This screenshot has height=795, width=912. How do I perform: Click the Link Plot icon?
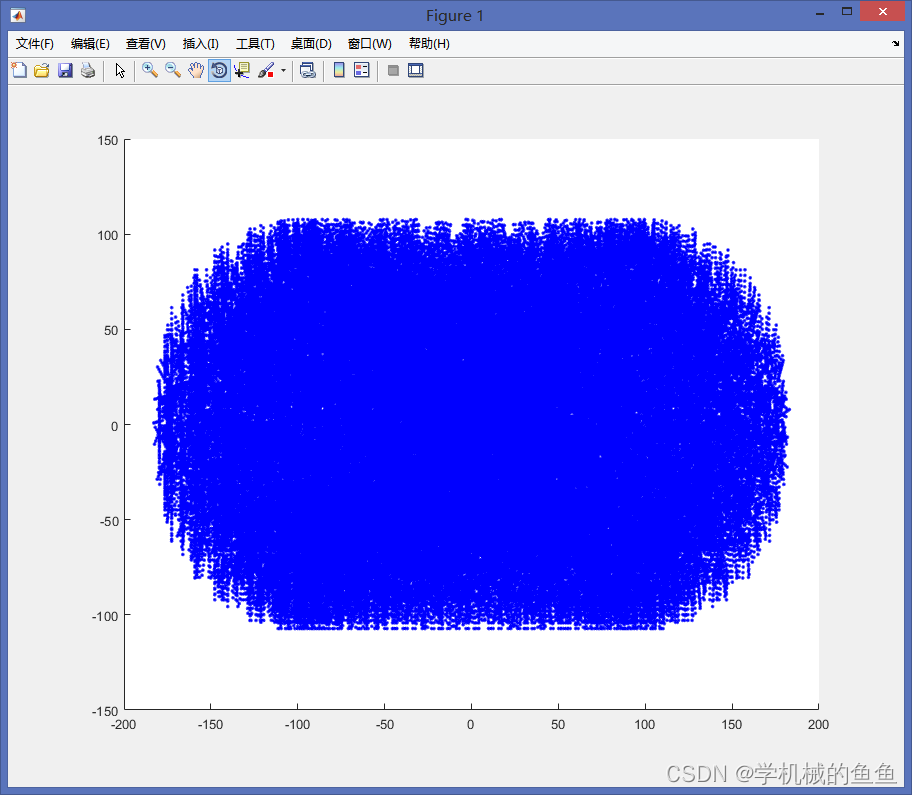tap(308, 70)
